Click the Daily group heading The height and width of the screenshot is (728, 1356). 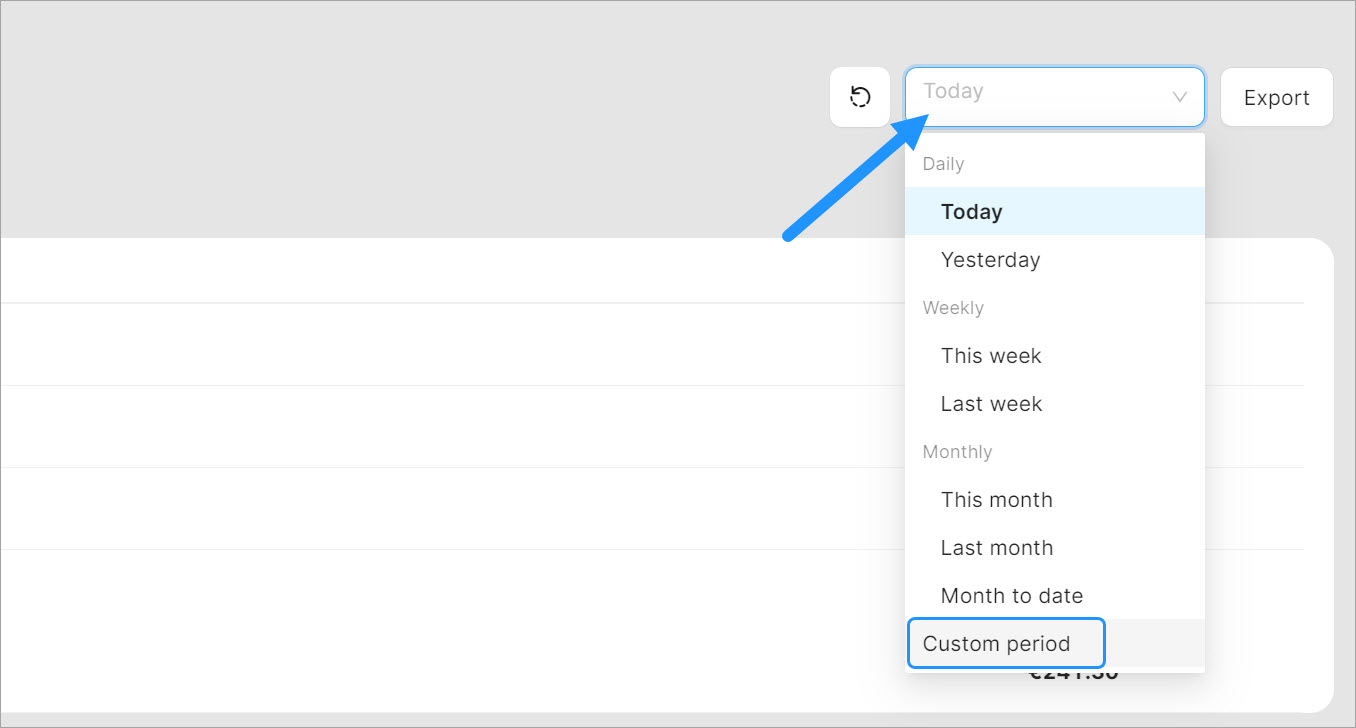pyautogui.click(x=943, y=164)
